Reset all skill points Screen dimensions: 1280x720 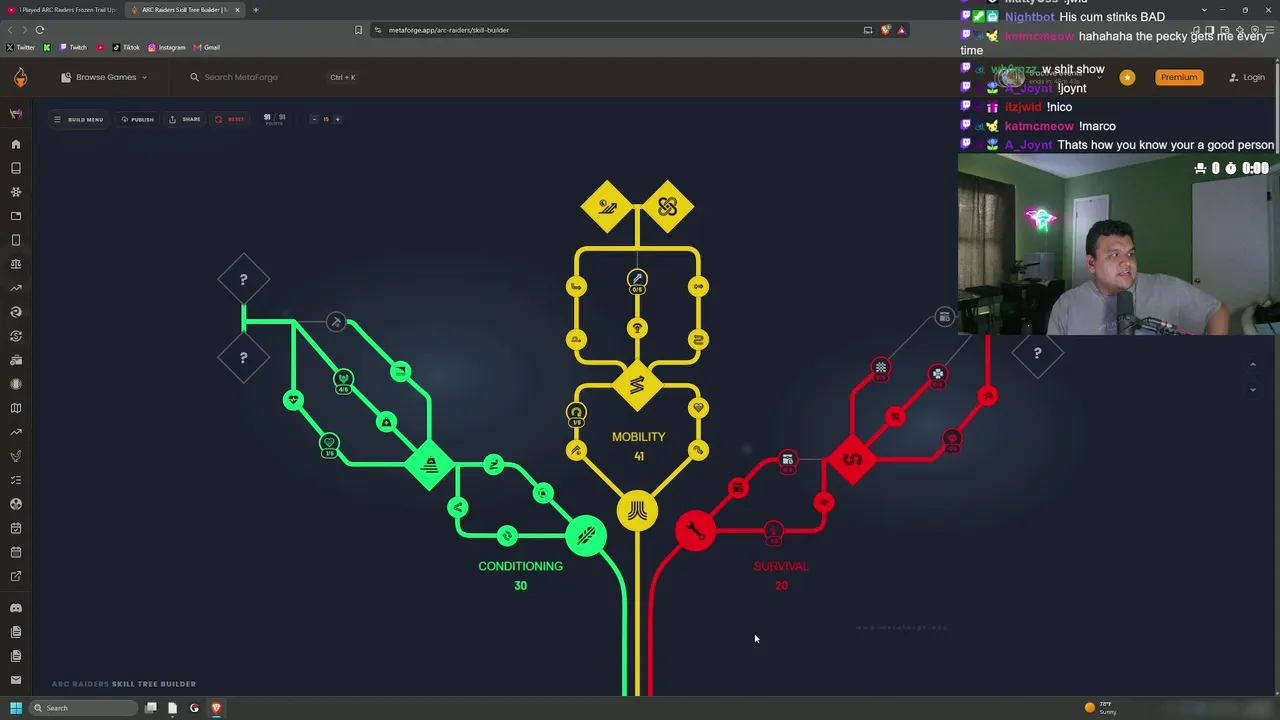pyautogui.click(x=230, y=119)
